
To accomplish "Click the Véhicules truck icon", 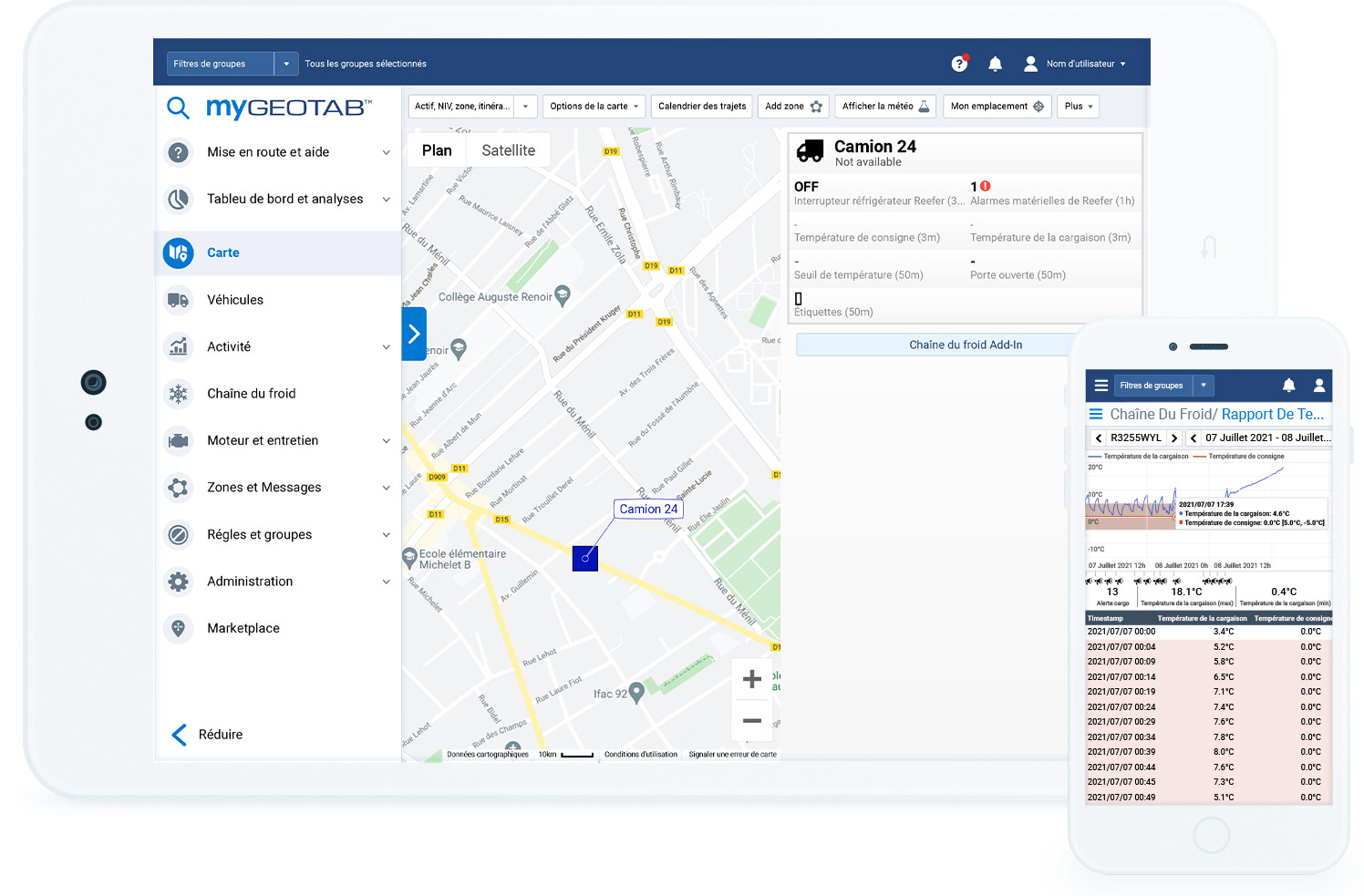I will [x=179, y=300].
